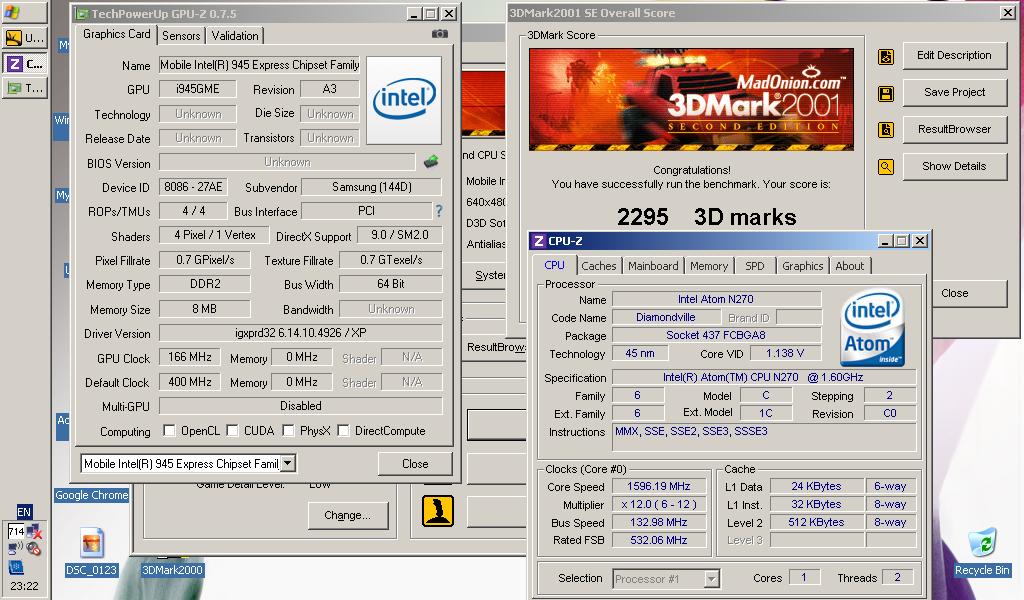Click the volume tray icon
The height and width of the screenshot is (600, 1024).
click(34, 548)
